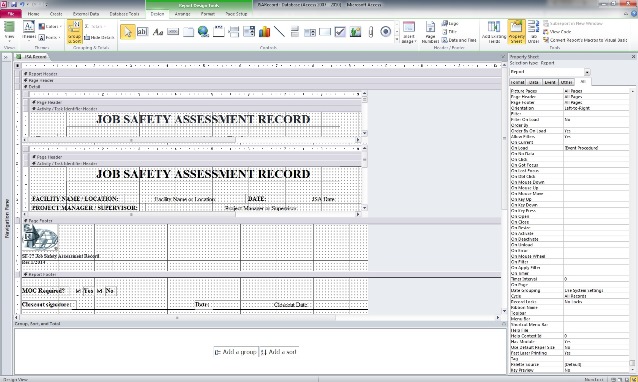Pick the List Box control
Viewport: 638px width, 382px height.
pyautogui.click(x=310, y=31)
